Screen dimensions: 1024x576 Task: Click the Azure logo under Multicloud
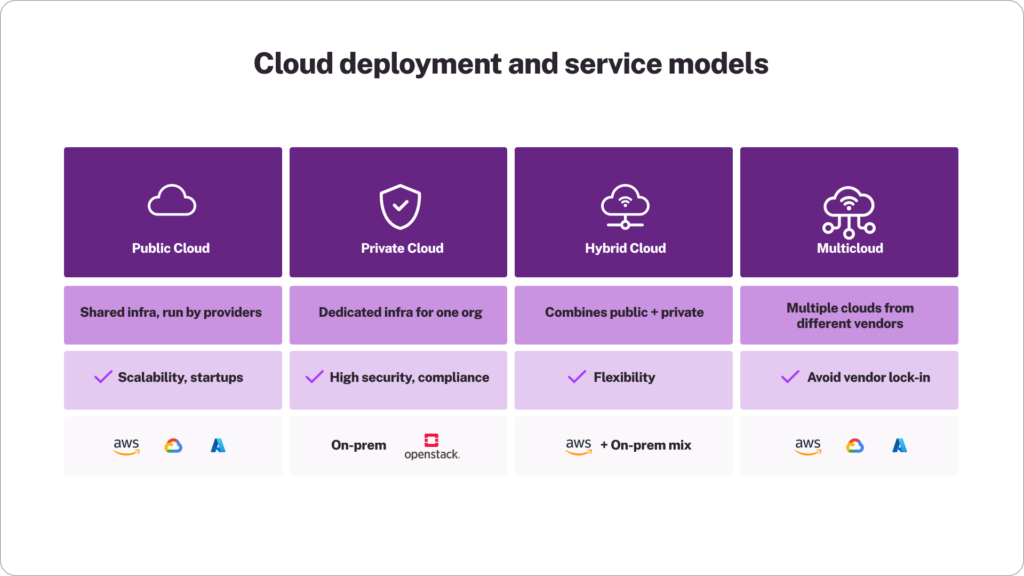tap(898, 444)
